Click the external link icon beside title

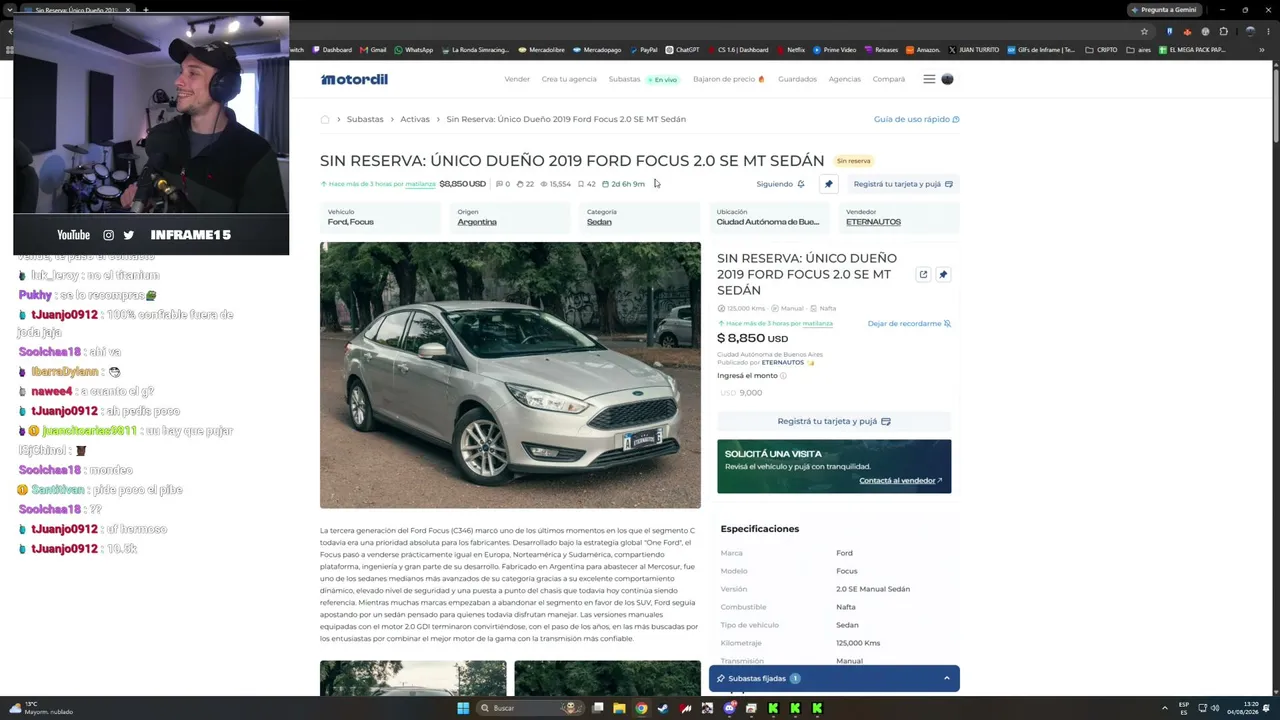pyautogui.click(x=923, y=274)
